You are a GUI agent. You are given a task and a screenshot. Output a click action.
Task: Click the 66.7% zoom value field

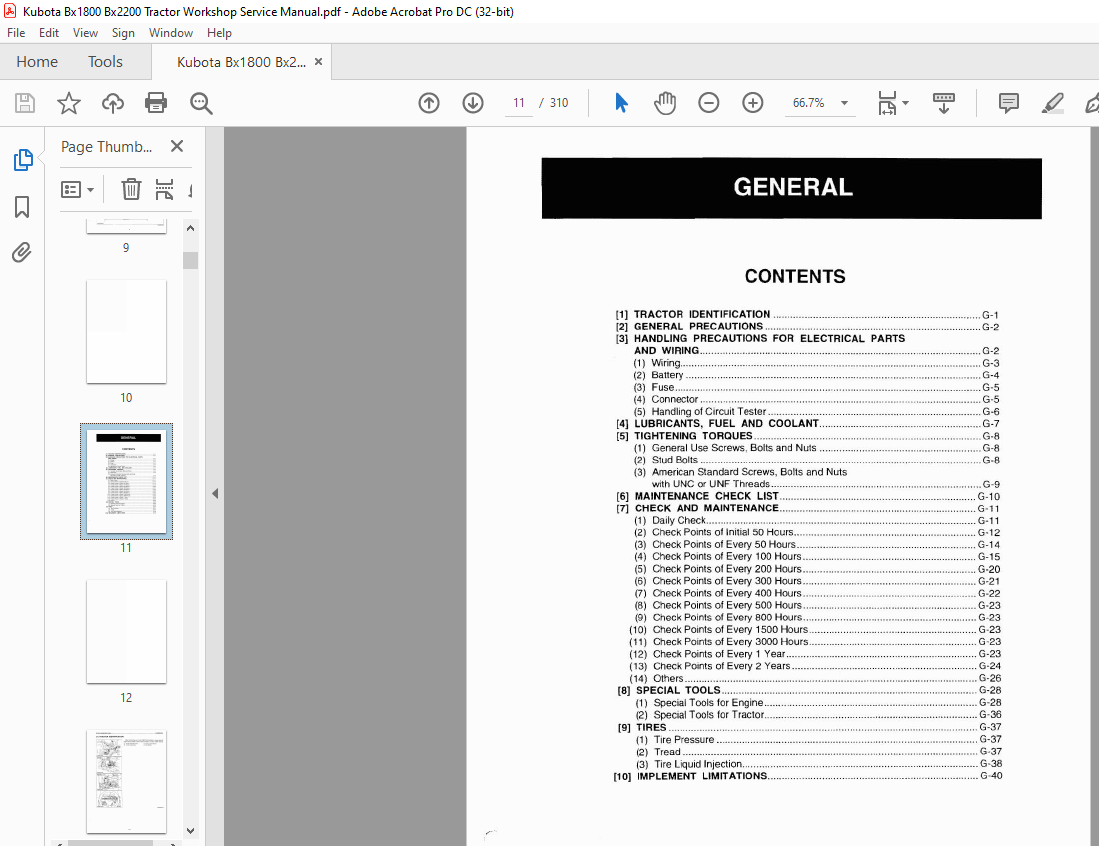808,103
